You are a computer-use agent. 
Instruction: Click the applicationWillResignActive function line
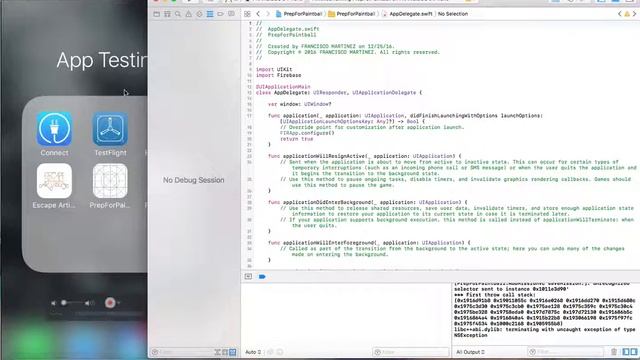364,156
